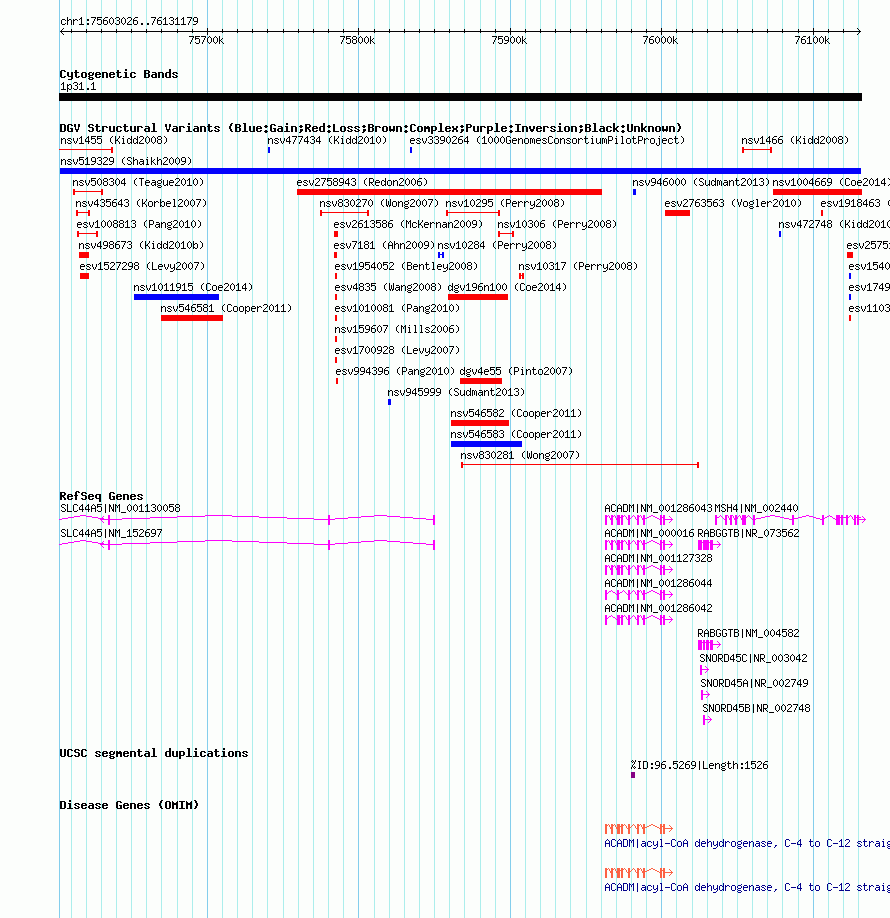
Task: Click the nsv435643 (Korbel2007) label
Action: tap(141, 204)
